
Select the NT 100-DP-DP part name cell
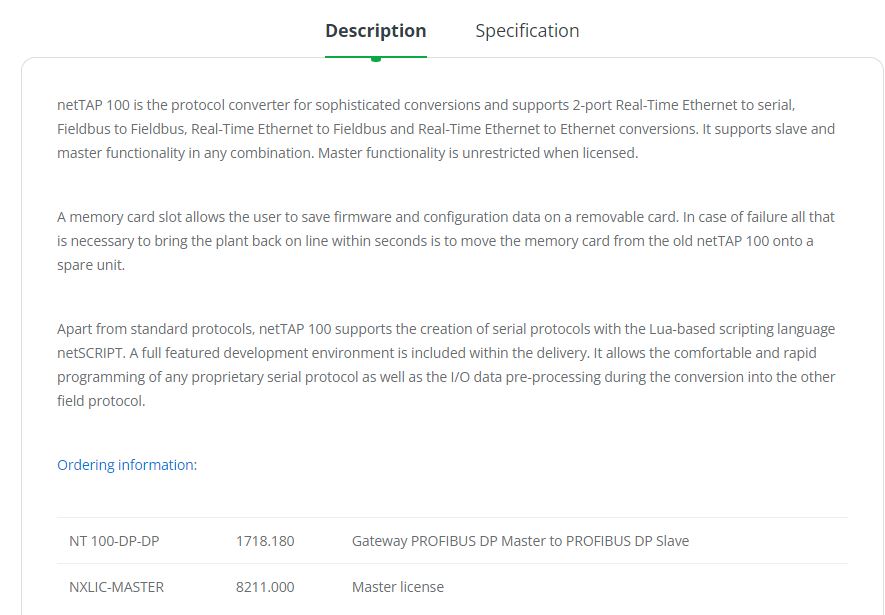(x=114, y=541)
